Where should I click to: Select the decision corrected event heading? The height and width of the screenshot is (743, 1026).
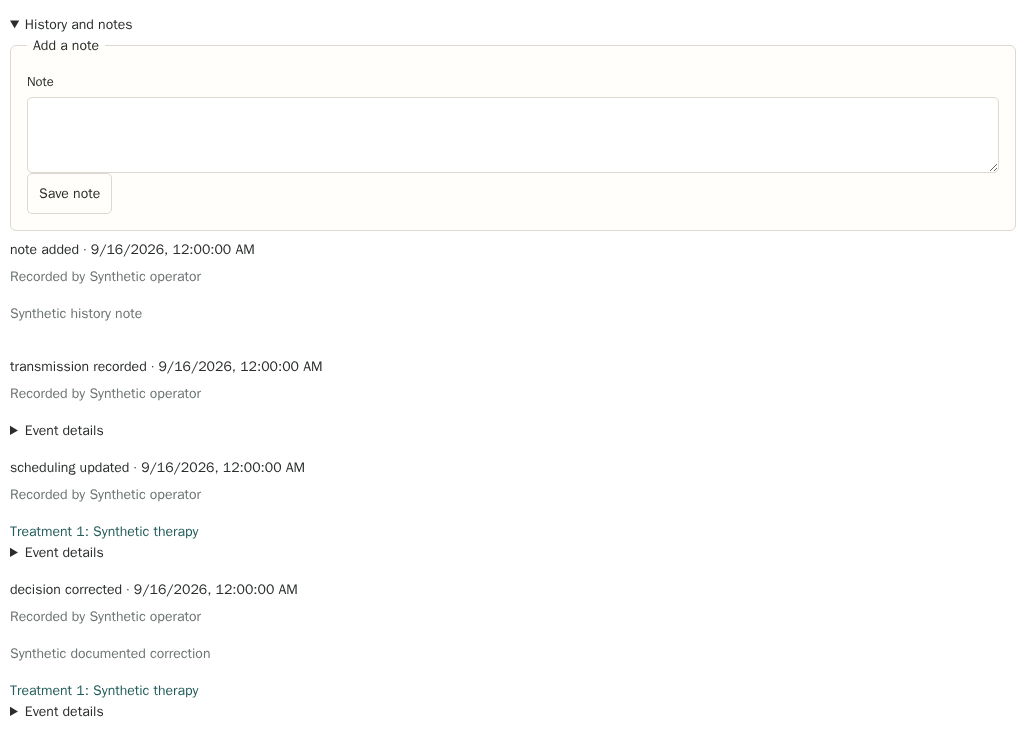pos(154,589)
